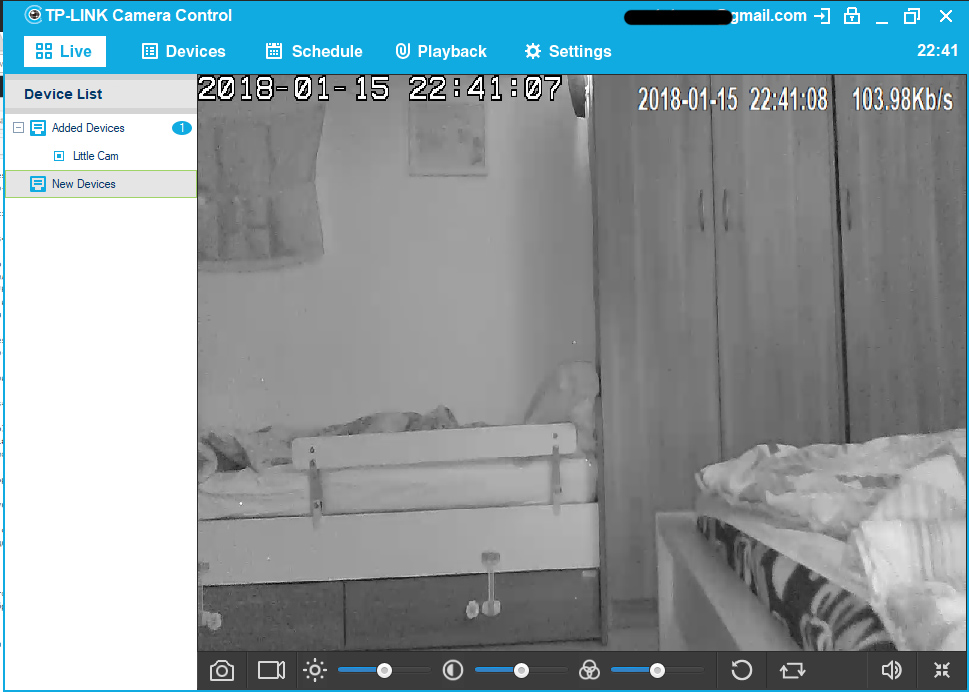This screenshot has width=969, height=692.
Task: Switch to the Devices tab
Action: [184, 51]
